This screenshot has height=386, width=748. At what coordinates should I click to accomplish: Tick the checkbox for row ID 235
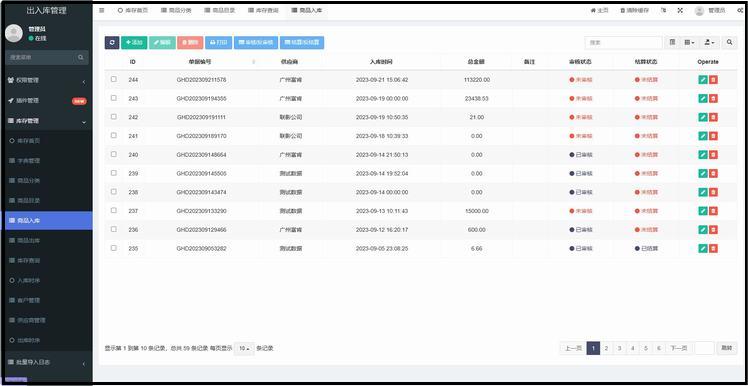(x=114, y=248)
